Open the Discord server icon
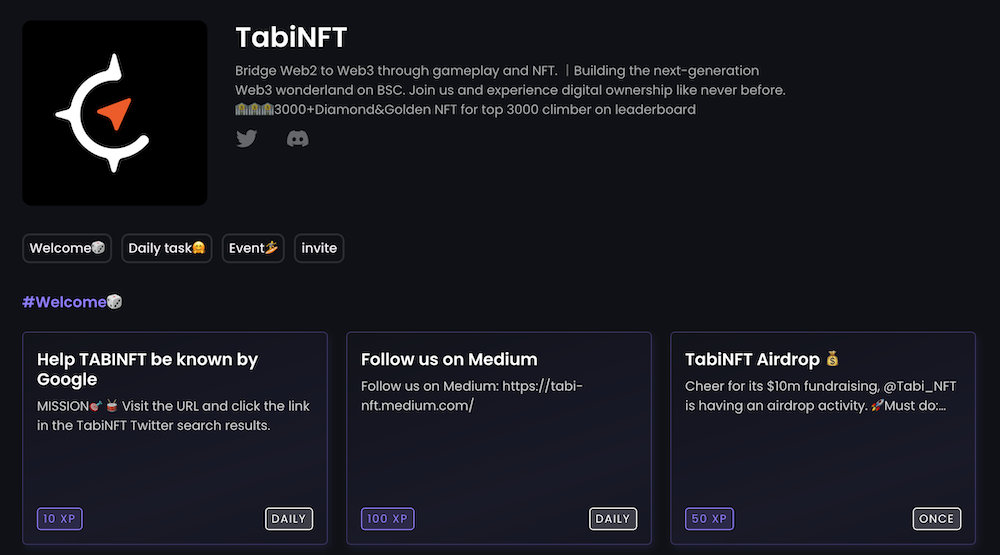The width and height of the screenshot is (1000, 555). [297, 139]
